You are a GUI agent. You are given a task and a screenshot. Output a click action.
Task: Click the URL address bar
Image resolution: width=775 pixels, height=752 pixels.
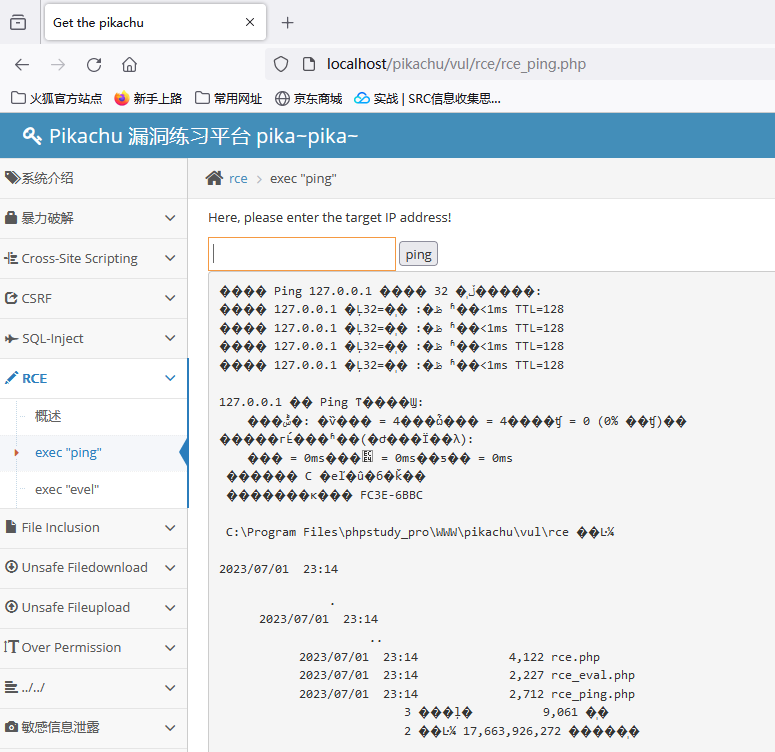pyautogui.click(x=520, y=64)
